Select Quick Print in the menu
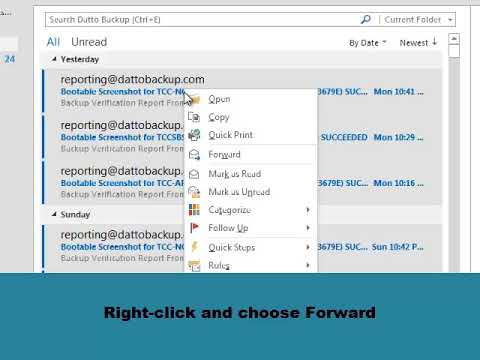 251,135
